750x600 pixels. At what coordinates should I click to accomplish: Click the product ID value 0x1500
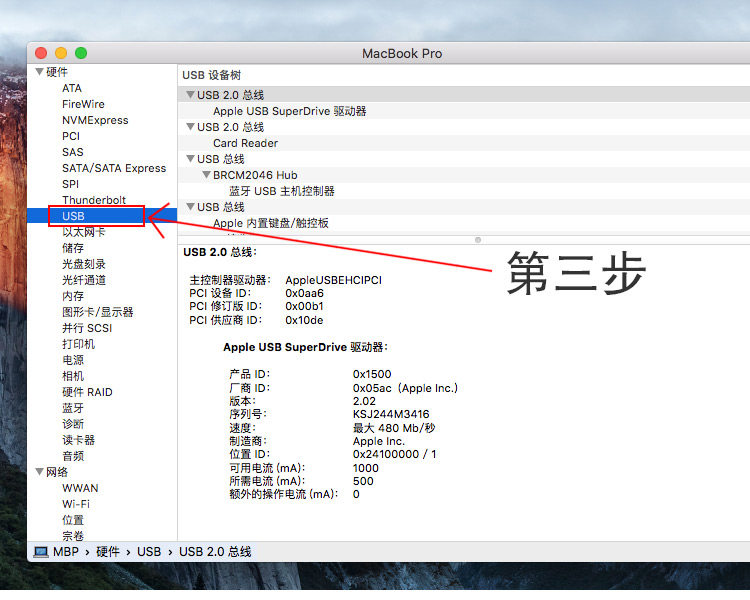click(x=372, y=374)
